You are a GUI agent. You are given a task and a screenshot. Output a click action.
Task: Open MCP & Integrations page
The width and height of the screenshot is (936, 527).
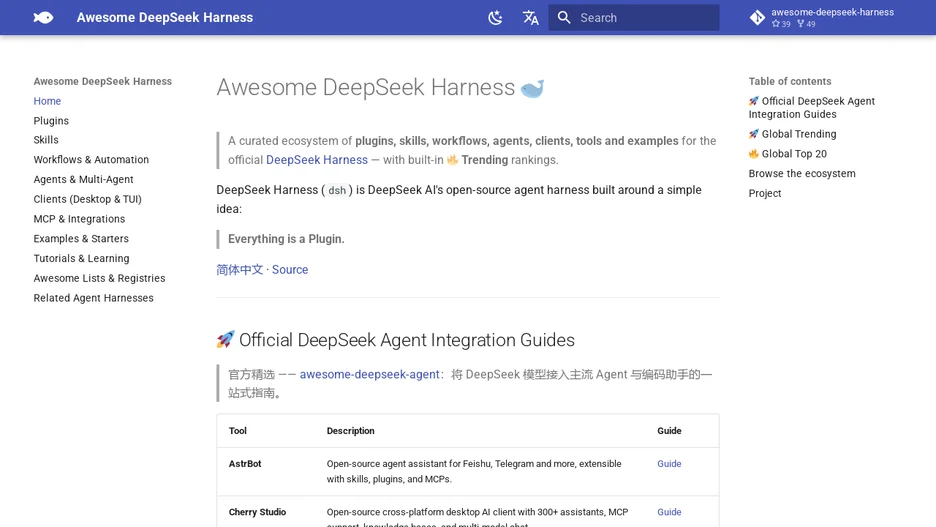click(79, 218)
